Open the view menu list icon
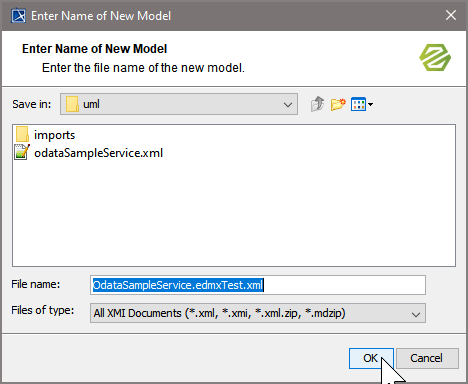 (x=358, y=104)
